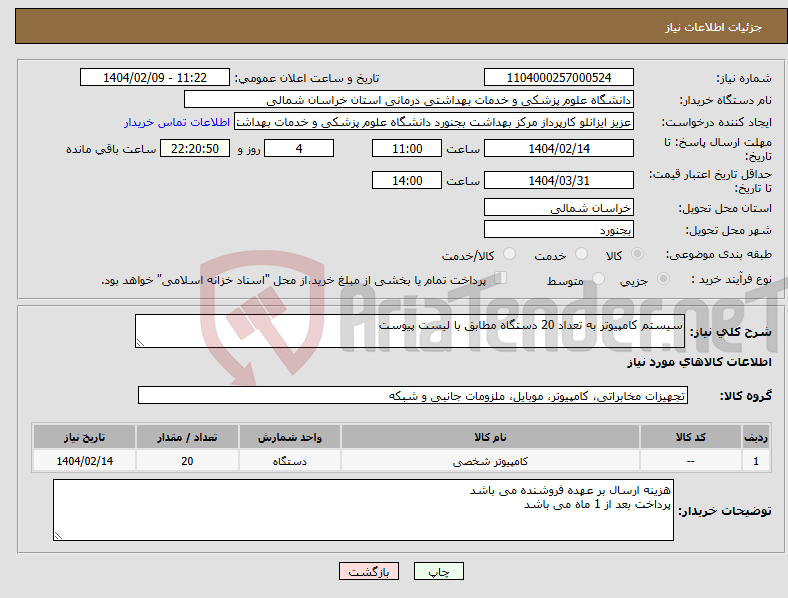This screenshot has width=788, height=598.
Task: Click the بازگشت (back) button
Action: (x=369, y=571)
